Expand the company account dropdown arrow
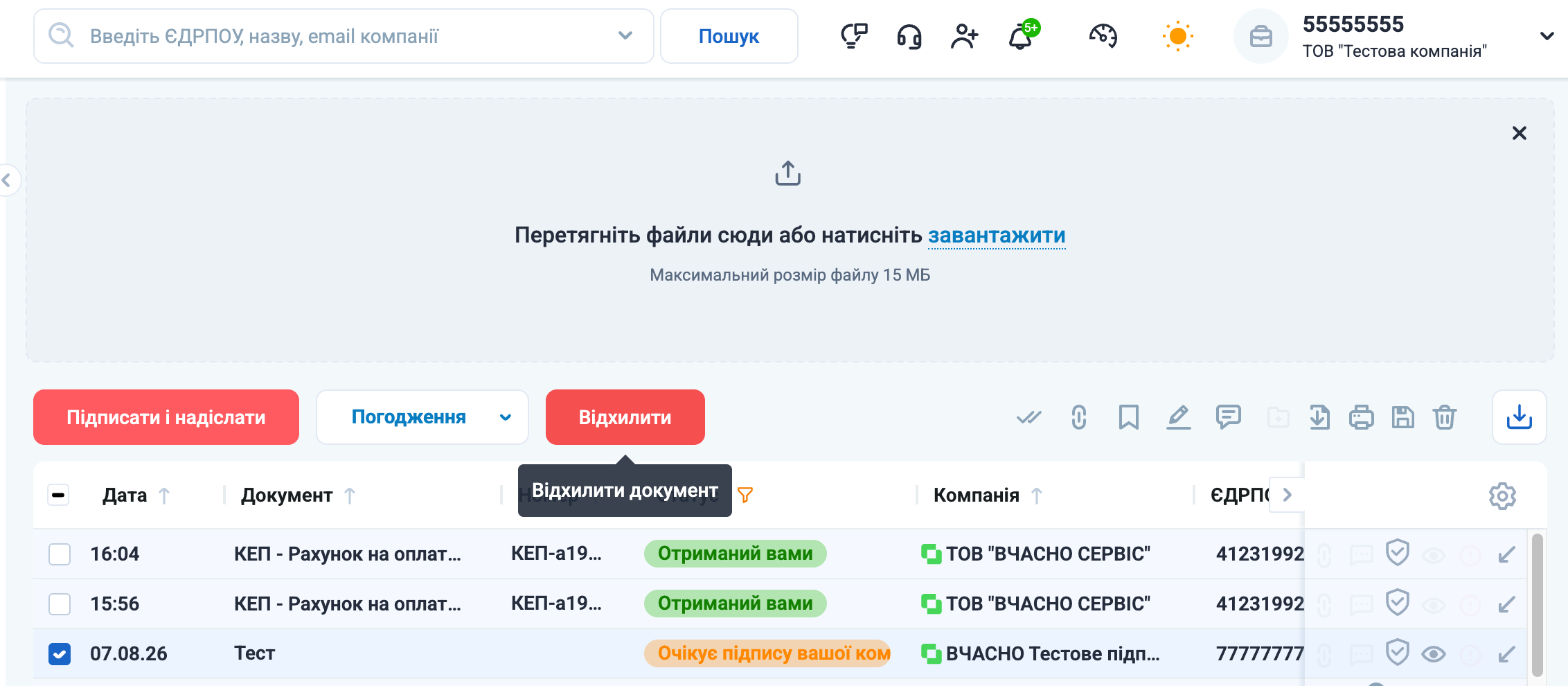1568x686 pixels. [1547, 36]
